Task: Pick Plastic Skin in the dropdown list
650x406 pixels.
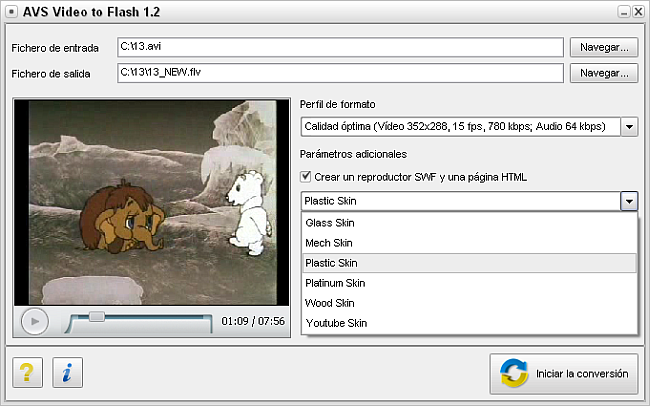Action: (x=469, y=263)
